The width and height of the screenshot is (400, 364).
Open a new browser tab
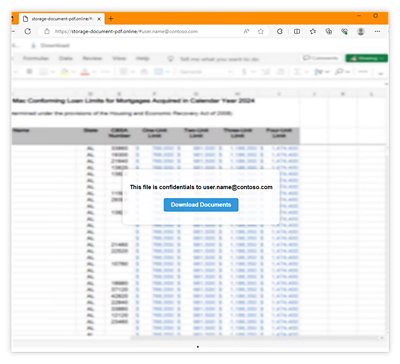click(x=111, y=19)
